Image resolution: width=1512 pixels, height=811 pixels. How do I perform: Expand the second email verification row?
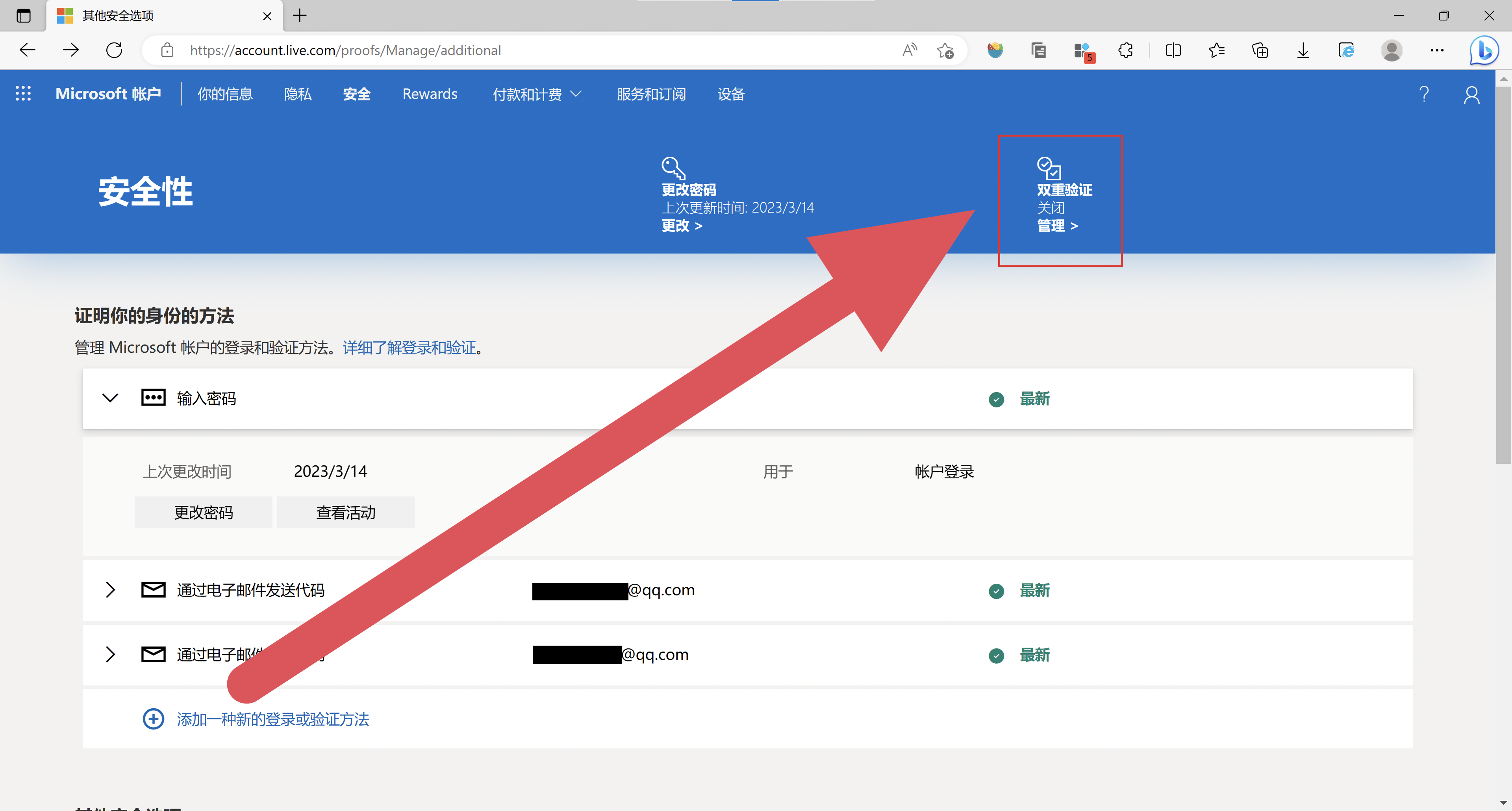[x=110, y=654]
